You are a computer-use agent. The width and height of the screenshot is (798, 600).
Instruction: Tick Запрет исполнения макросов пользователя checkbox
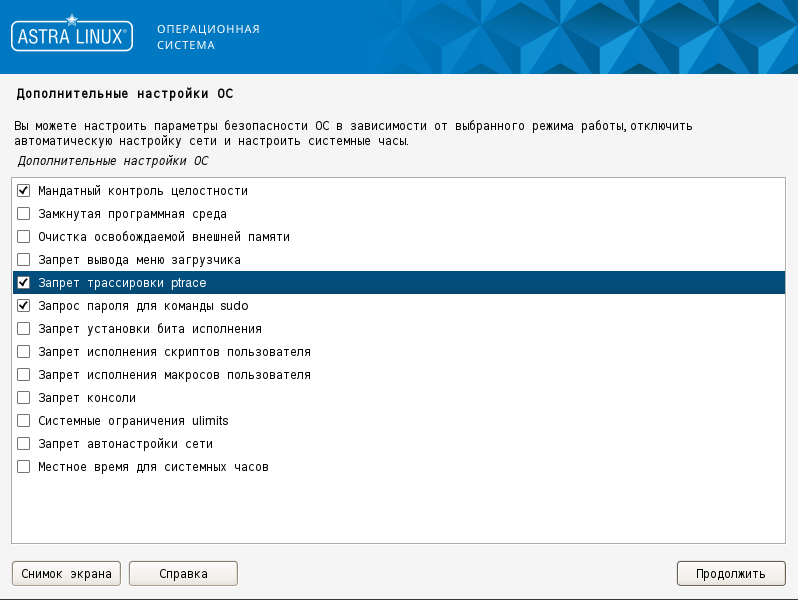click(23, 375)
